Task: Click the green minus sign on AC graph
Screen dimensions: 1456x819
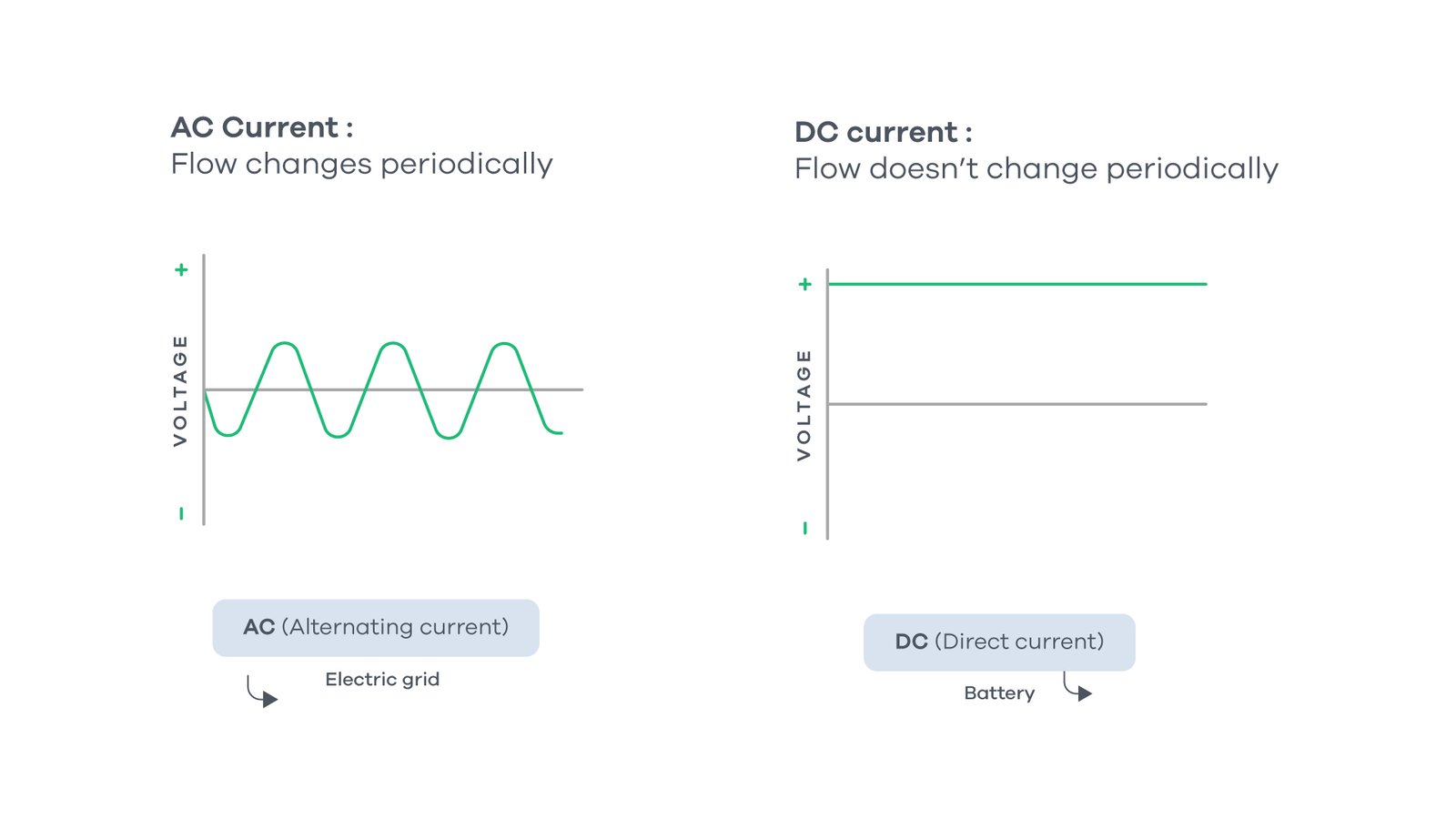Action: point(181,513)
